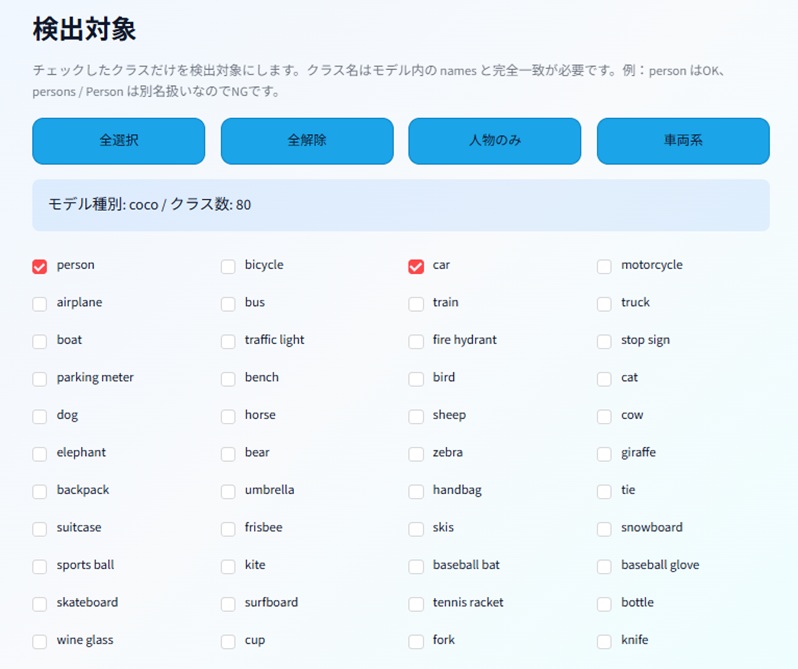
Task: Select the suitcase checkbox
Action: (x=40, y=529)
